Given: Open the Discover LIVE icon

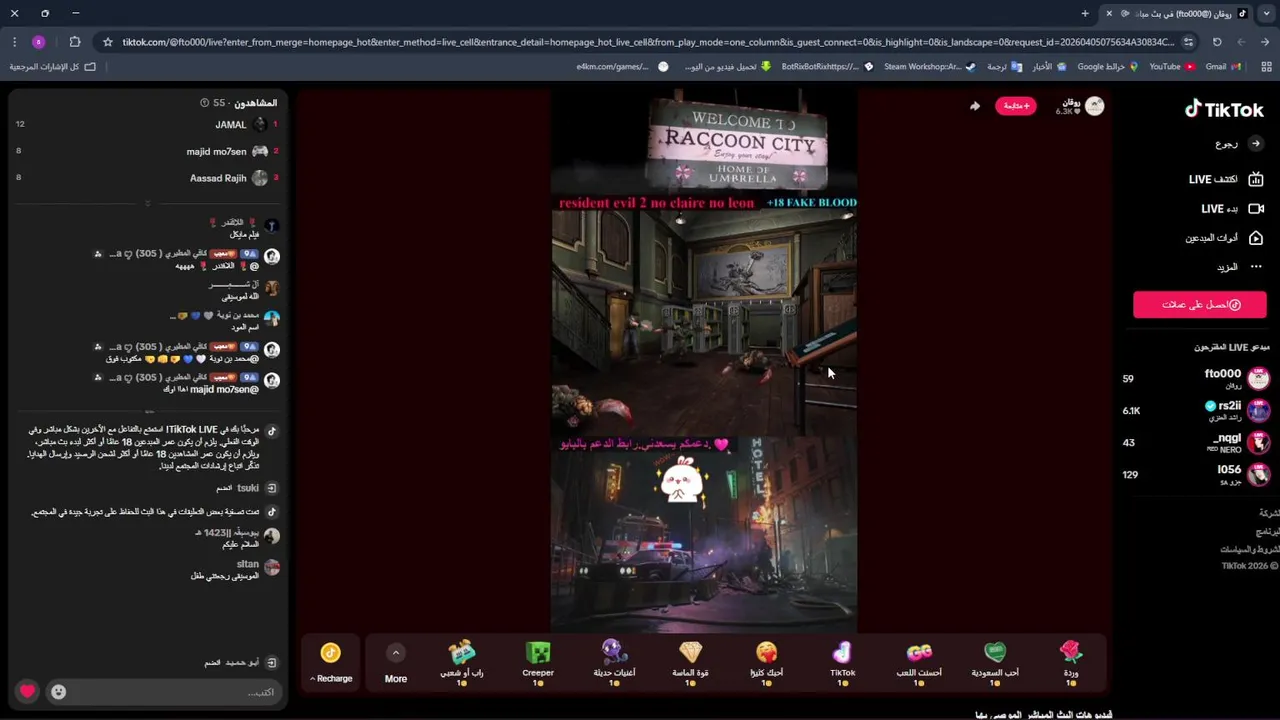Looking at the screenshot, I should (1256, 179).
